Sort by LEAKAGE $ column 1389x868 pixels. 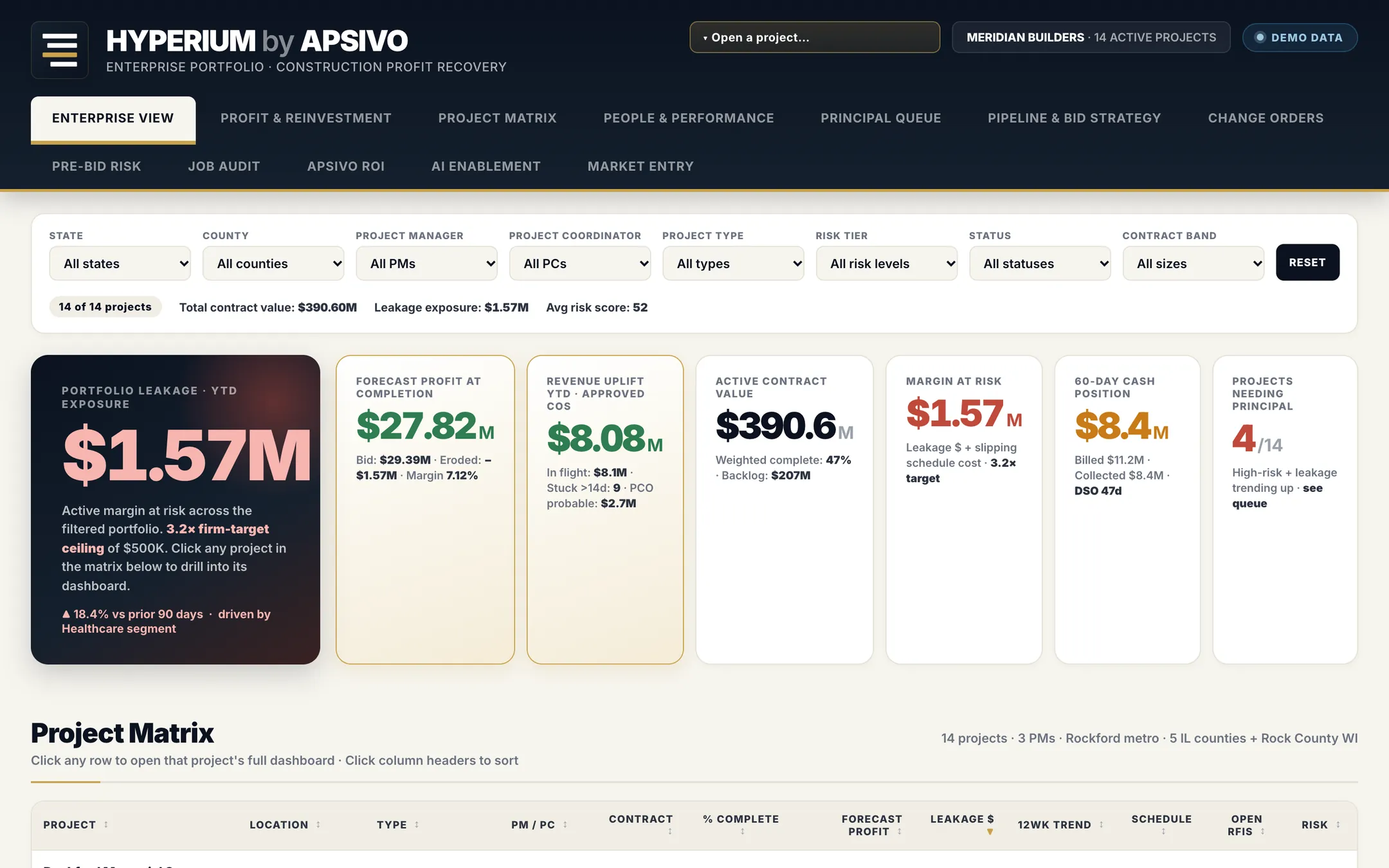(962, 825)
